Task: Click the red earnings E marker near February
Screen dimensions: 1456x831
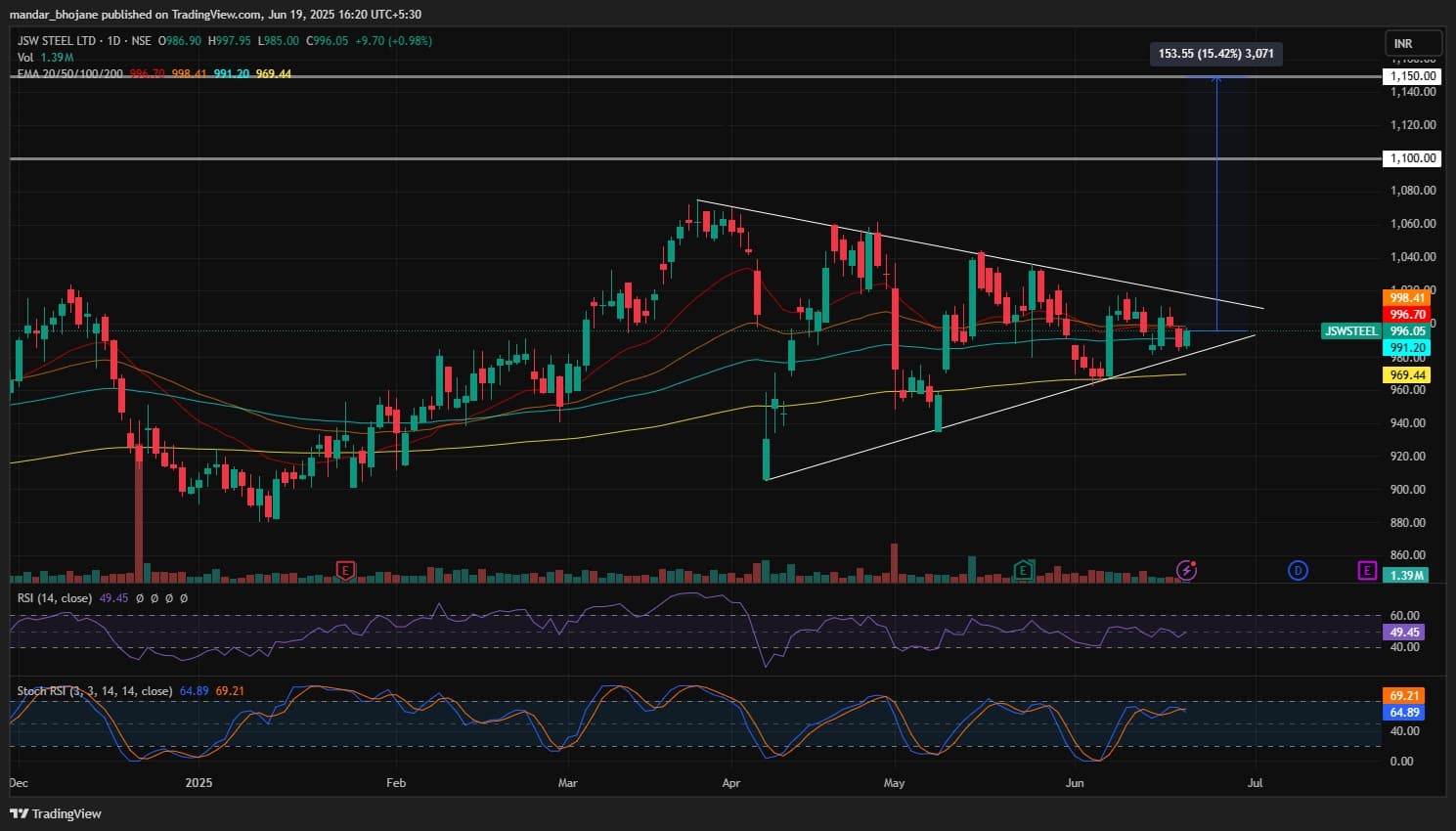Action: [344, 570]
